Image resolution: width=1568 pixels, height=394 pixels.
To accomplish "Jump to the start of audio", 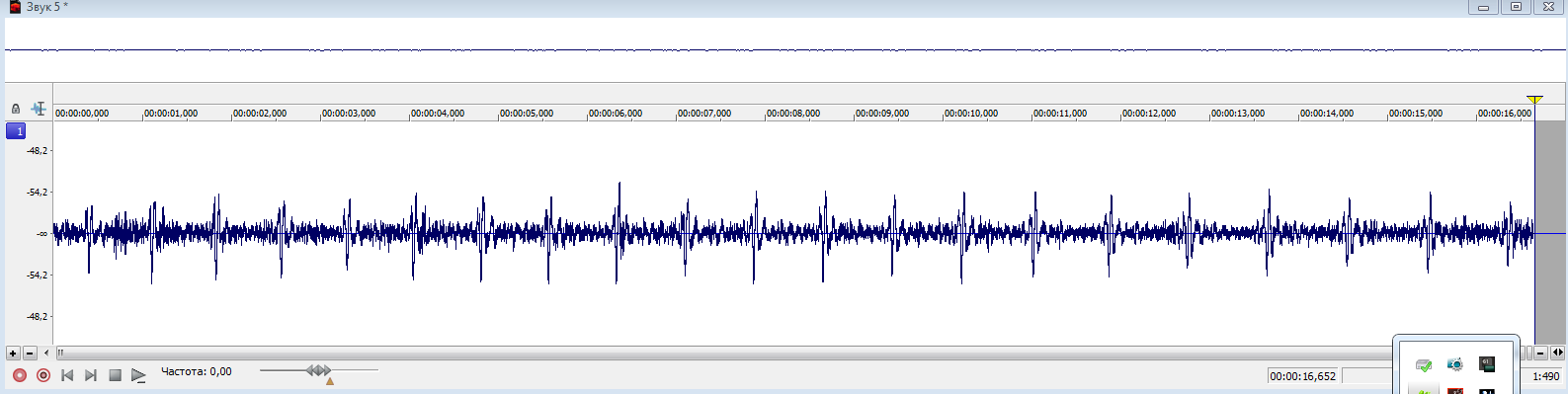I will pos(67,375).
